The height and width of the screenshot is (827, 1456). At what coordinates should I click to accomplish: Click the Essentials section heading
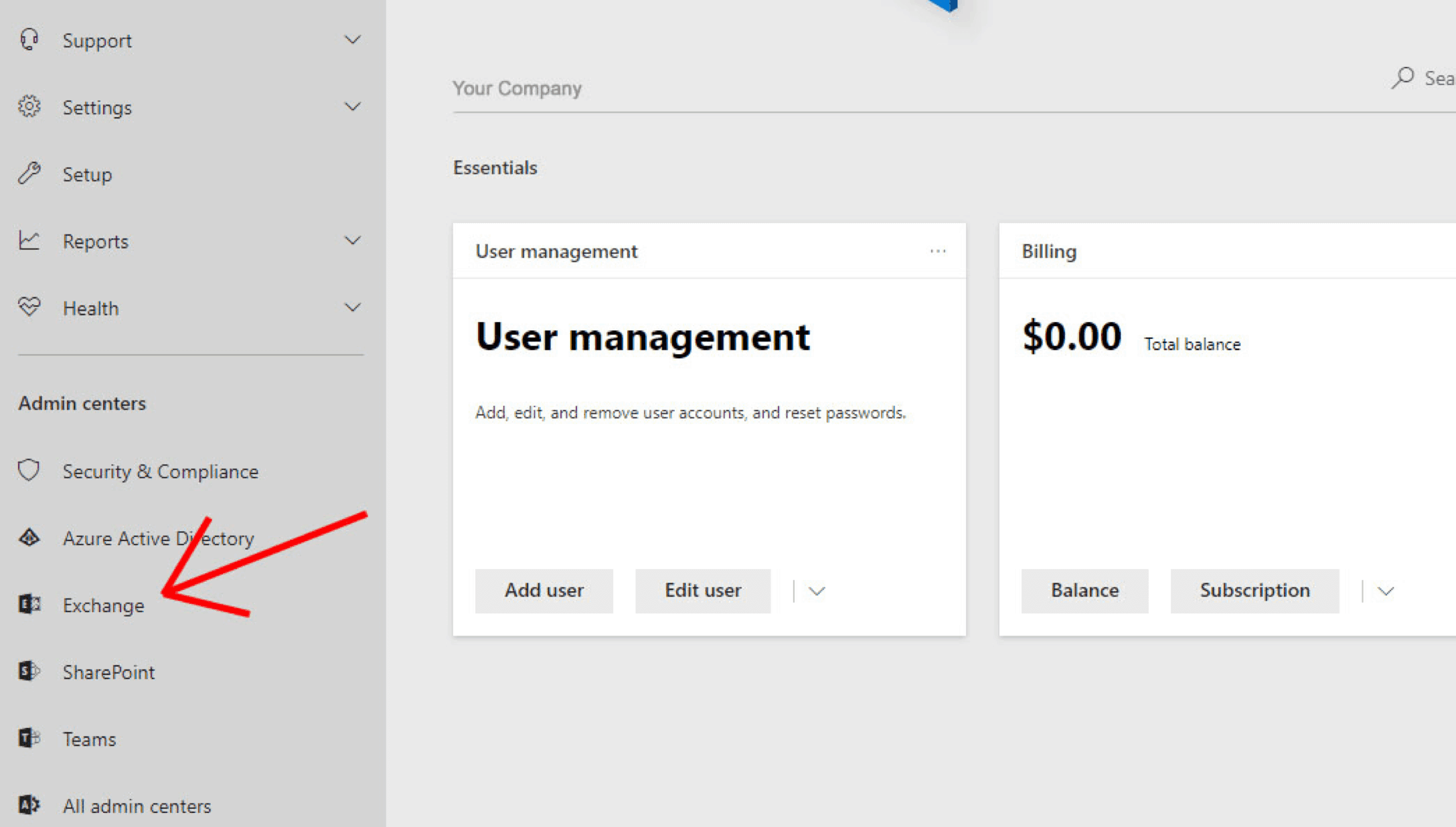click(x=495, y=167)
